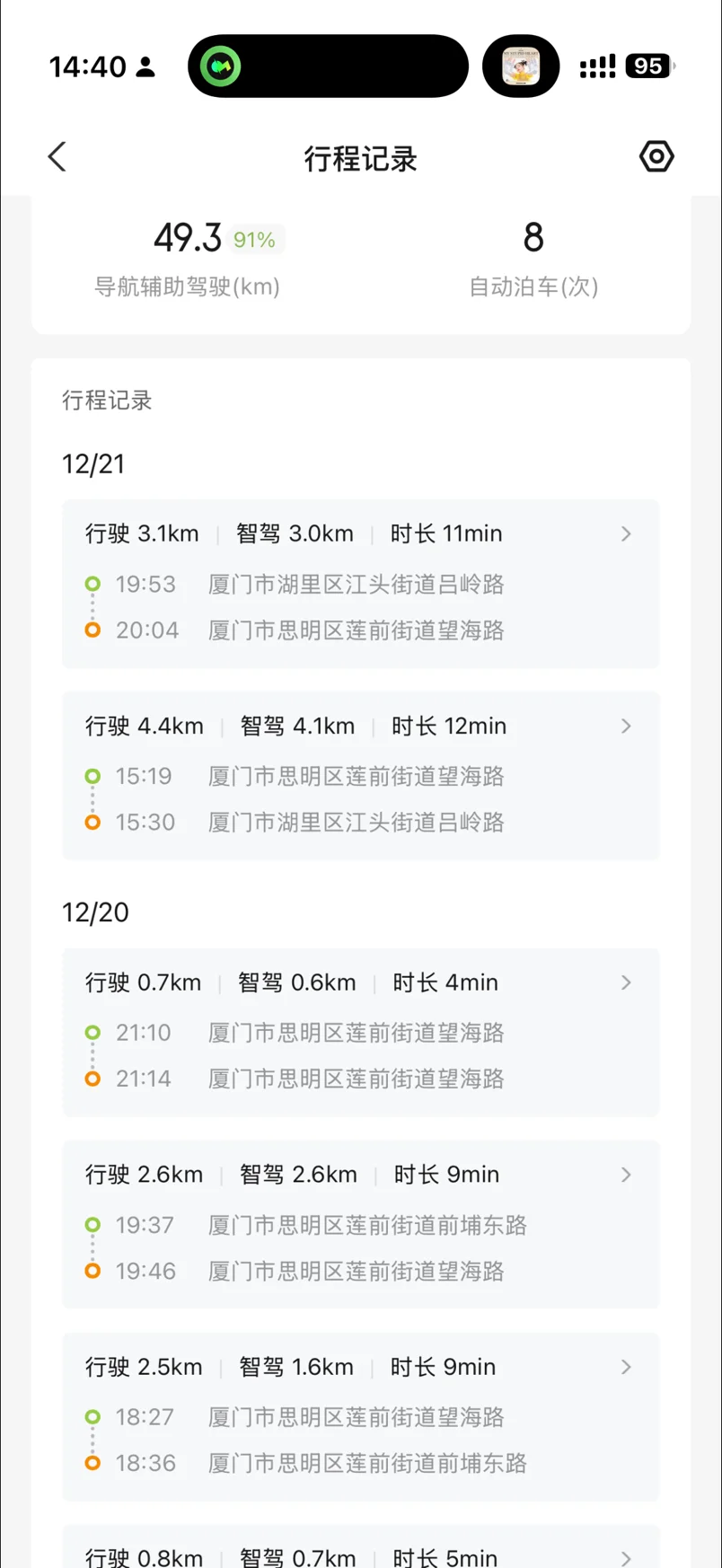Open chevron for the 19:37 trip

point(626,1175)
